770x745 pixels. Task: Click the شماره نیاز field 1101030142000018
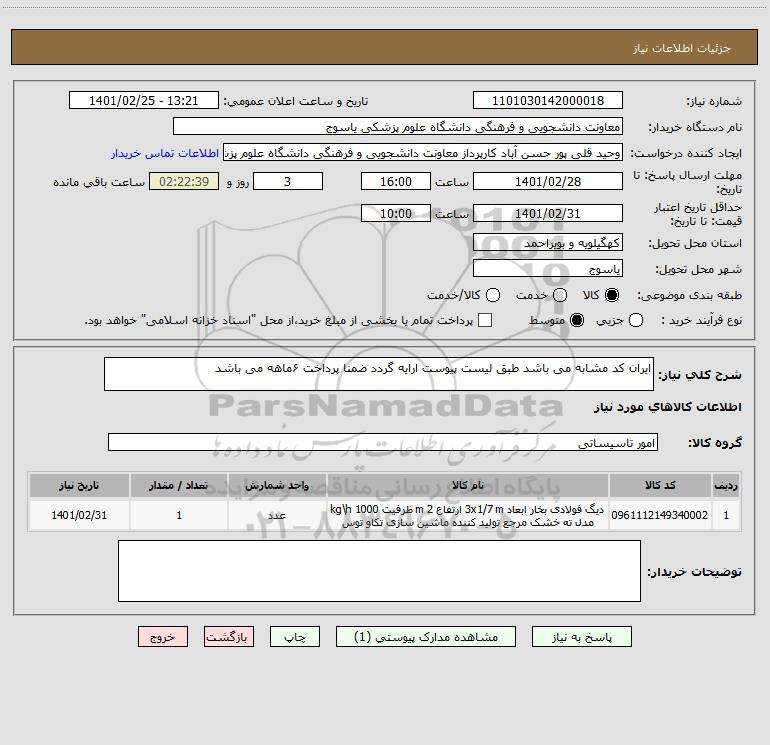tap(548, 100)
